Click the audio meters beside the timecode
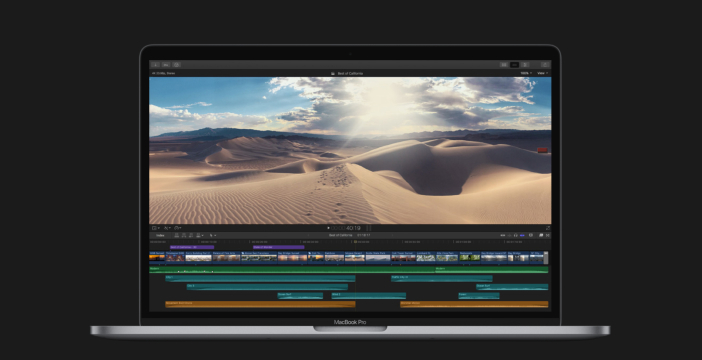Screen dimensions: 702x360 369,228
